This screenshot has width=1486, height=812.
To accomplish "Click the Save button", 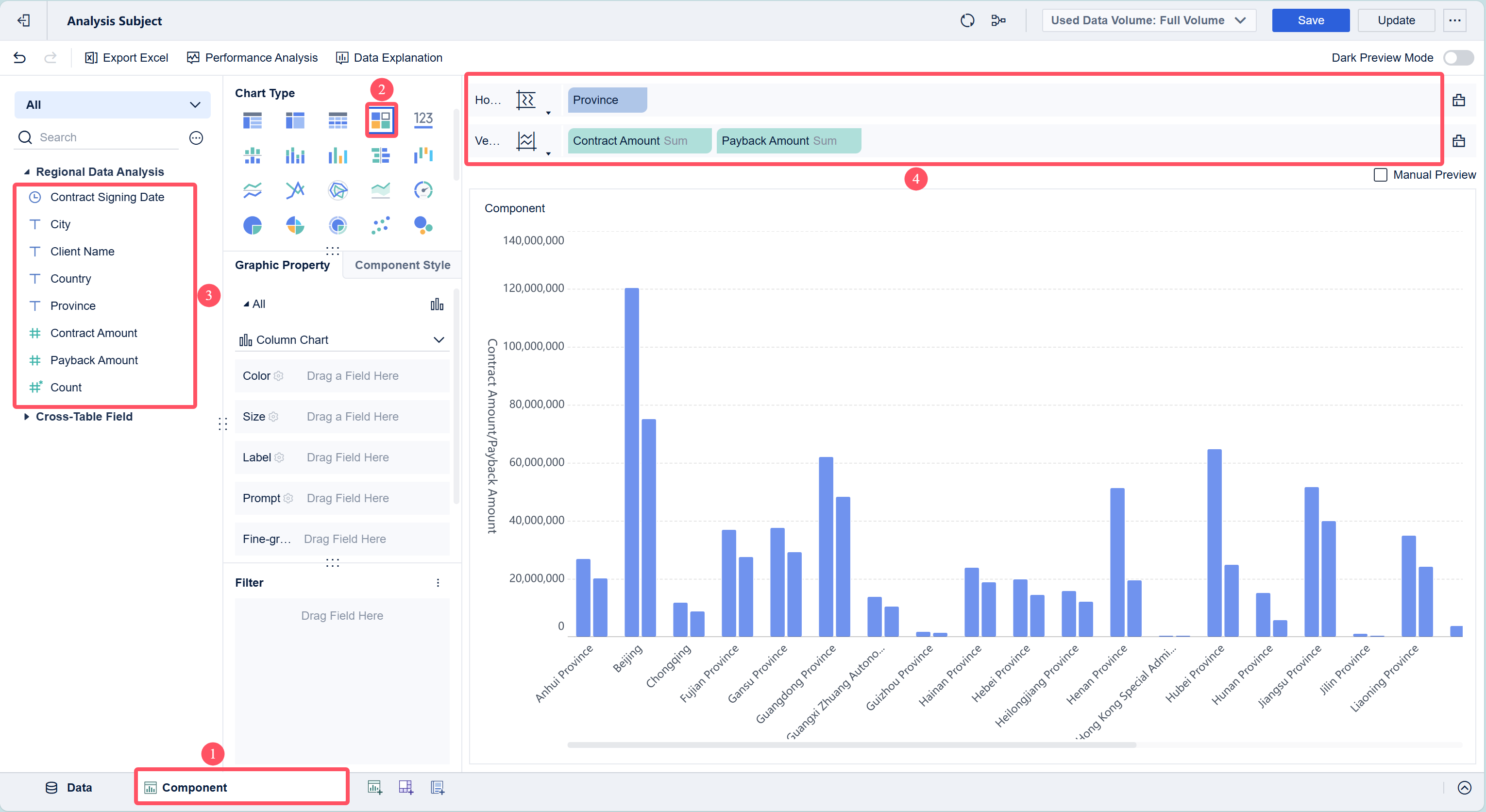I will pos(1311,21).
